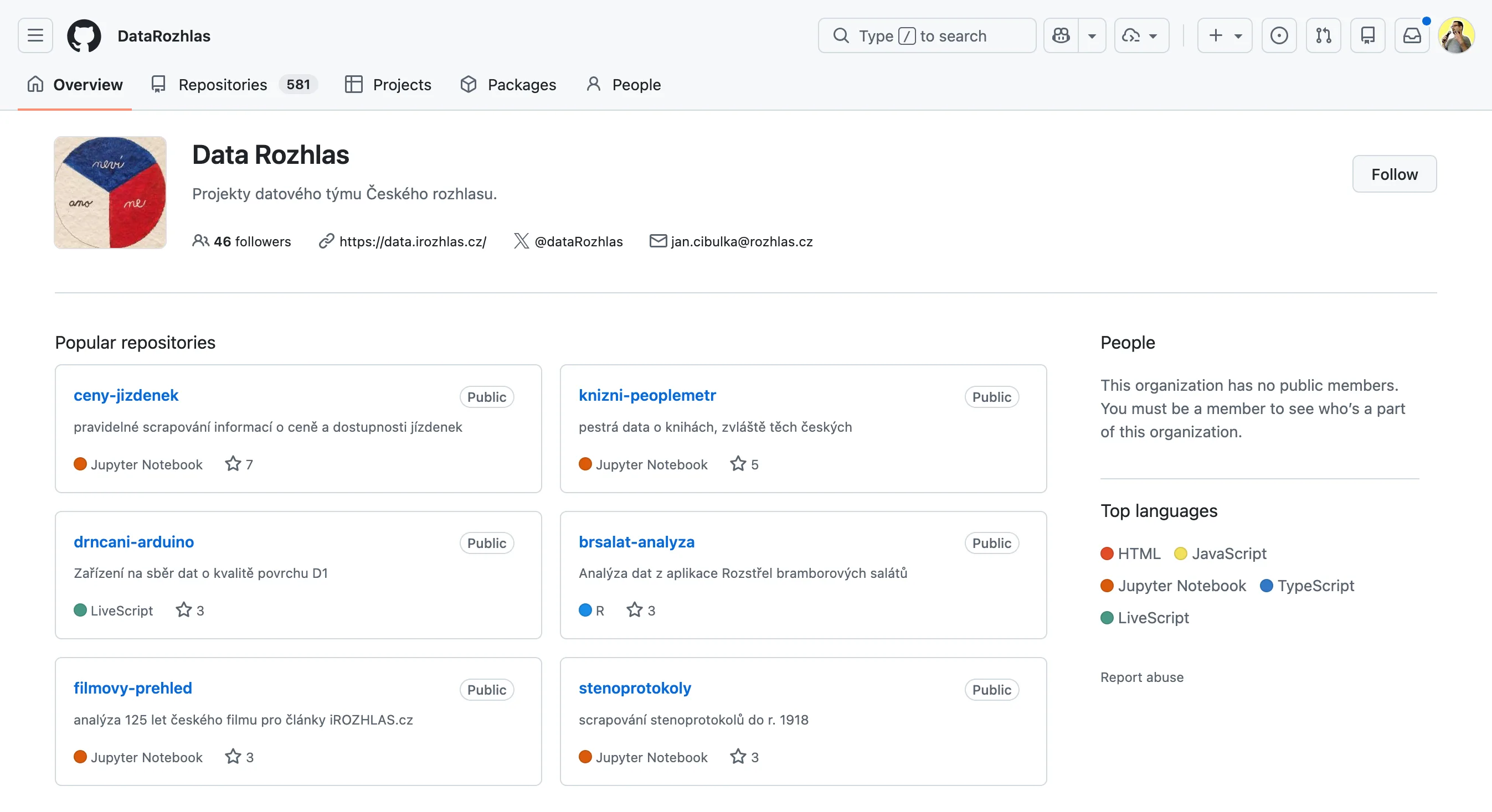This screenshot has height=812, width=1492.
Task: Filter by HTML in Top languages
Action: pos(1130,554)
